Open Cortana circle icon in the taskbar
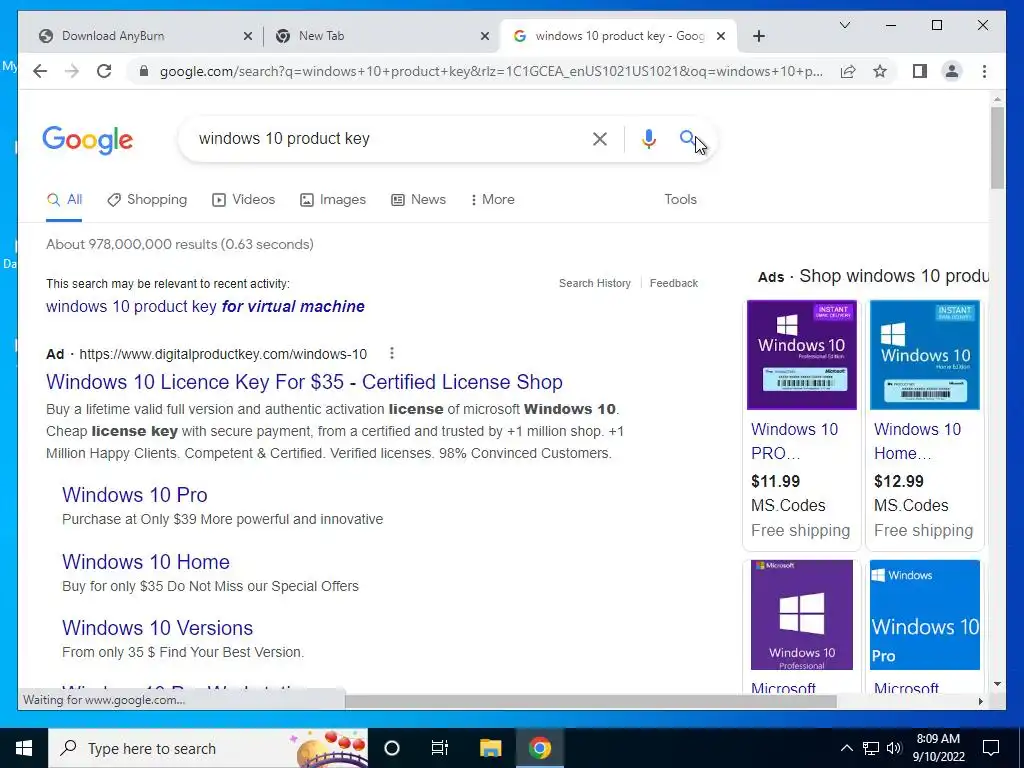The width and height of the screenshot is (1024, 768). pos(391,748)
